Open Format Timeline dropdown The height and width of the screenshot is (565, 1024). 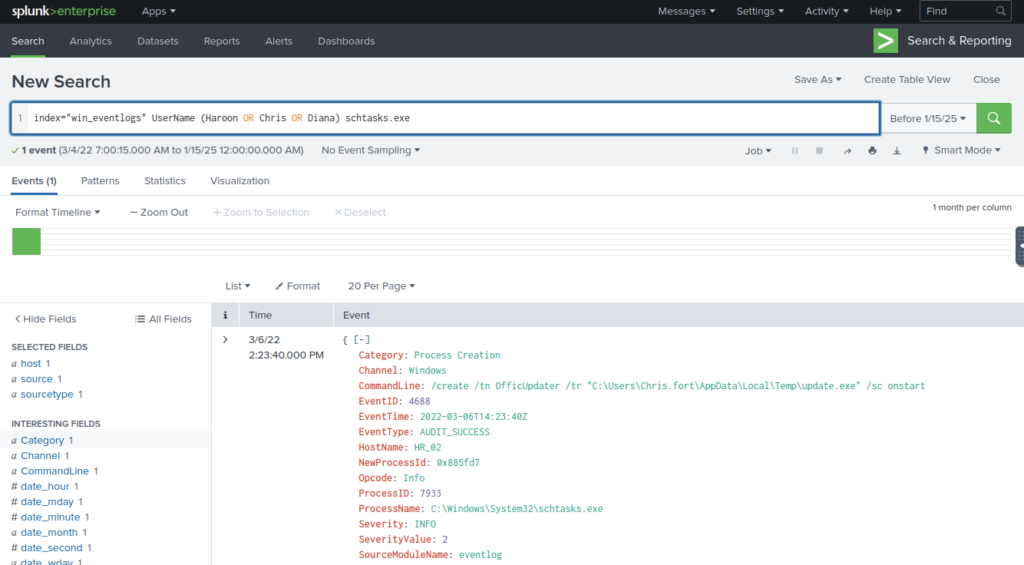(x=57, y=212)
